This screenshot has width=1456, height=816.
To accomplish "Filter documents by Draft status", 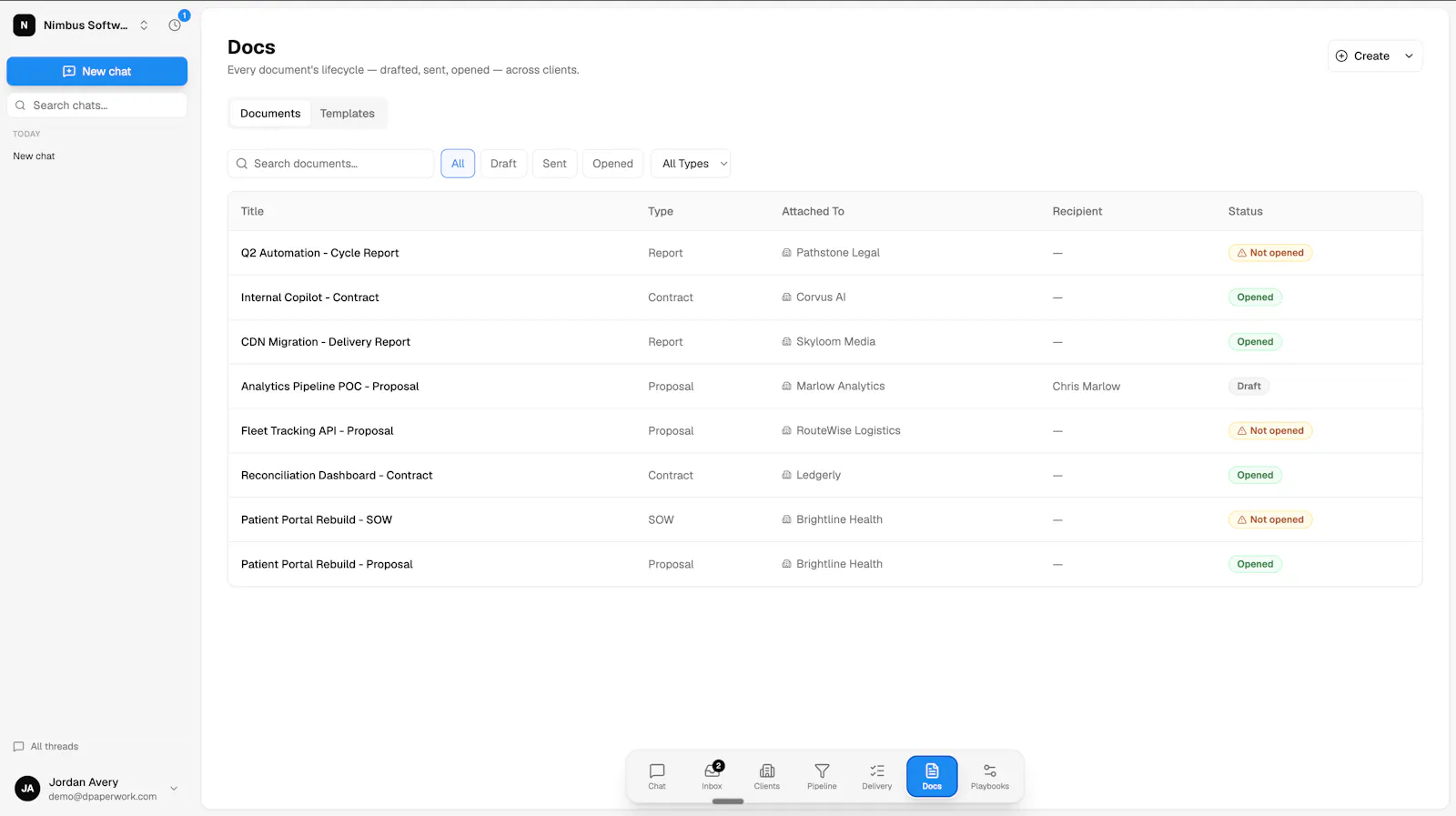I will 503,164.
